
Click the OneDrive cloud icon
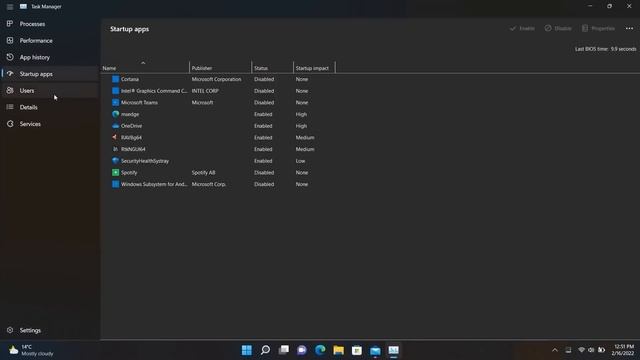(x=116, y=126)
